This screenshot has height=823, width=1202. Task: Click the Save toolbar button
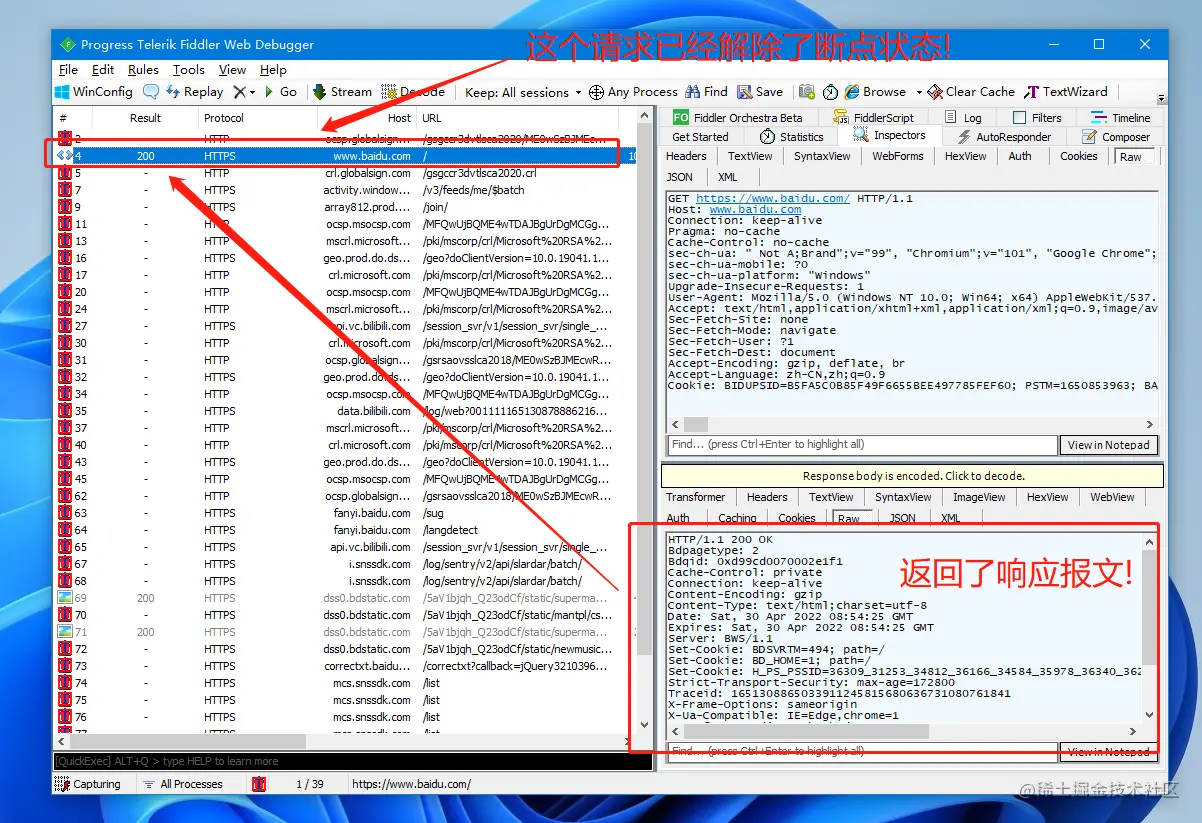click(760, 92)
